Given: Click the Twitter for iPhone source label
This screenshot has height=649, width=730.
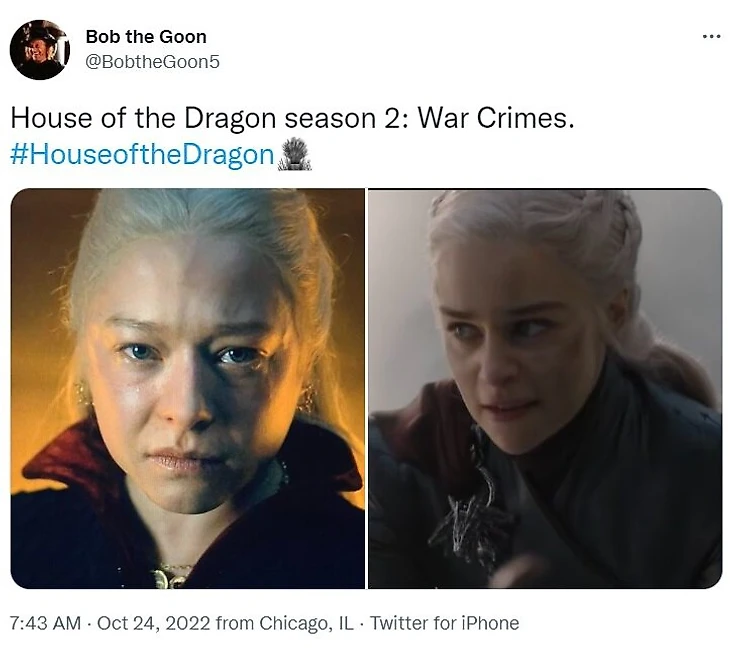Looking at the screenshot, I should coord(445,623).
